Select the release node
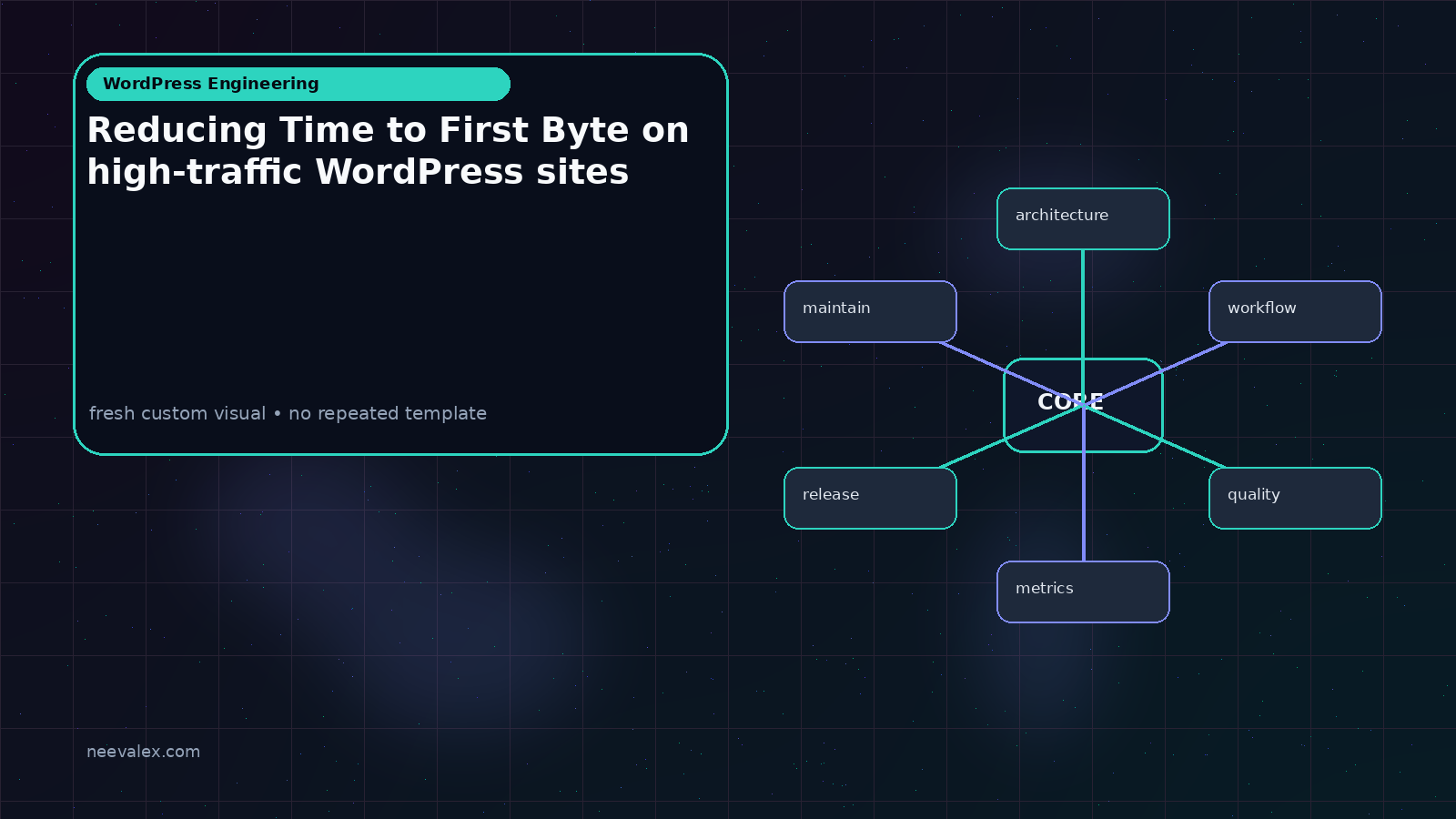 tap(870, 498)
